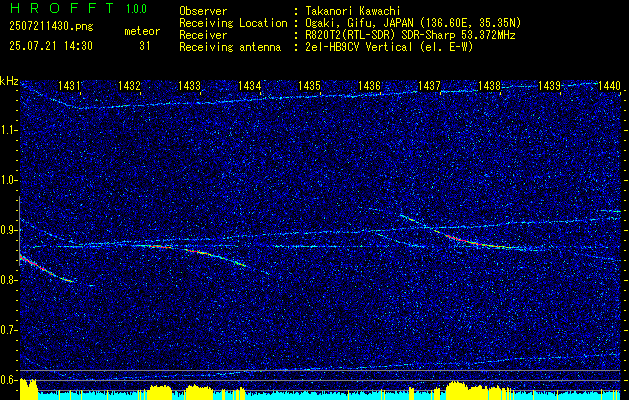Click the 1.1 kHz frequency label

(x=8, y=130)
